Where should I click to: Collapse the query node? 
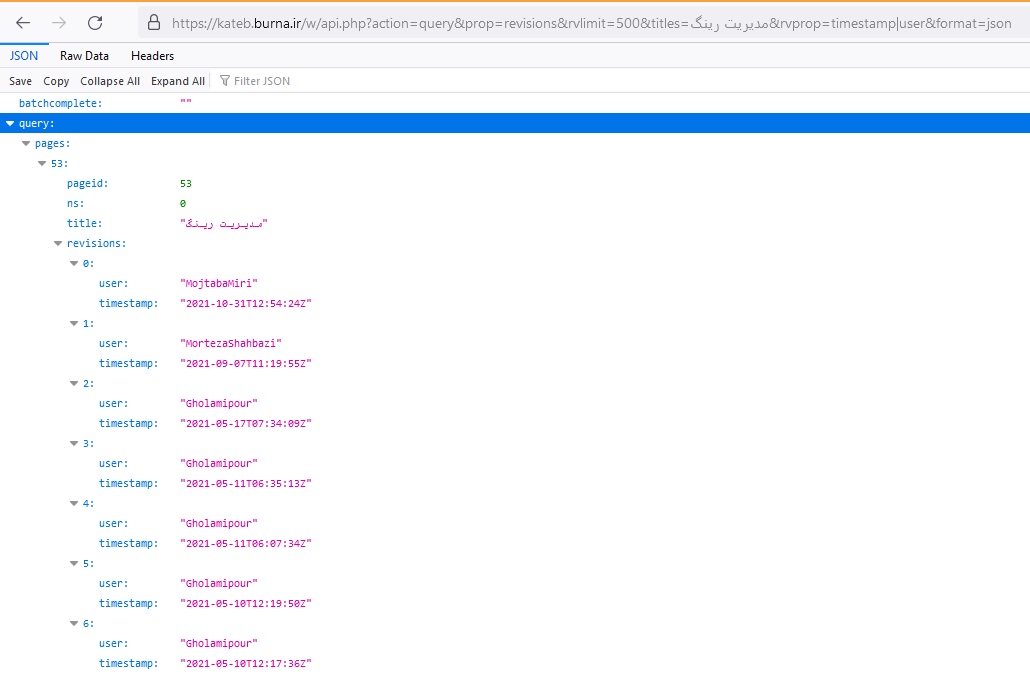tap(10, 123)
